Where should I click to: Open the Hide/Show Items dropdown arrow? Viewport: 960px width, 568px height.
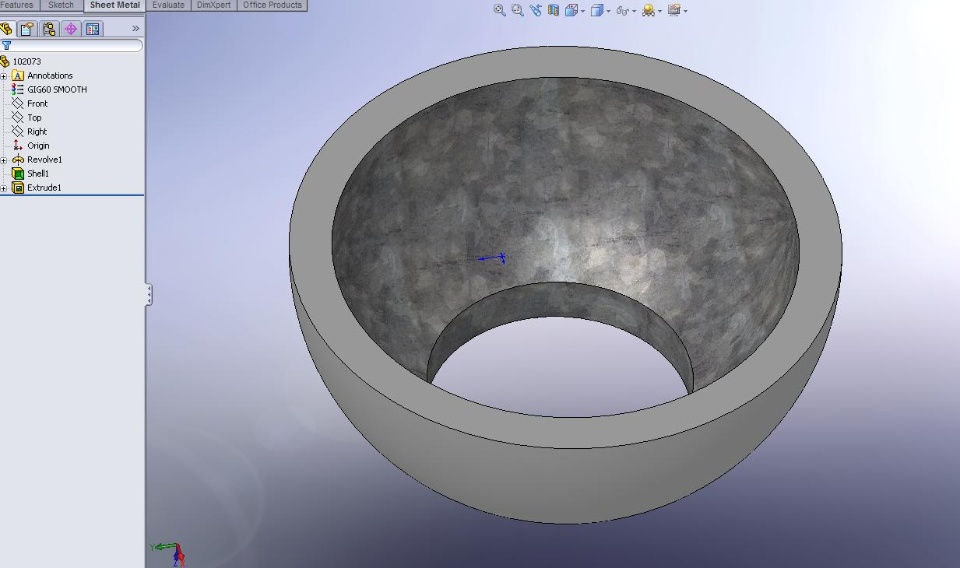click(634, 11)
